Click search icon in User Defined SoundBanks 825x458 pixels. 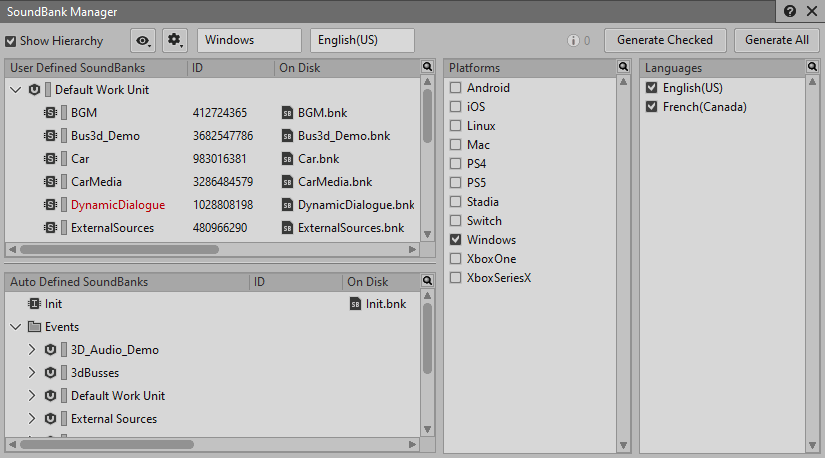pos(427,67)
